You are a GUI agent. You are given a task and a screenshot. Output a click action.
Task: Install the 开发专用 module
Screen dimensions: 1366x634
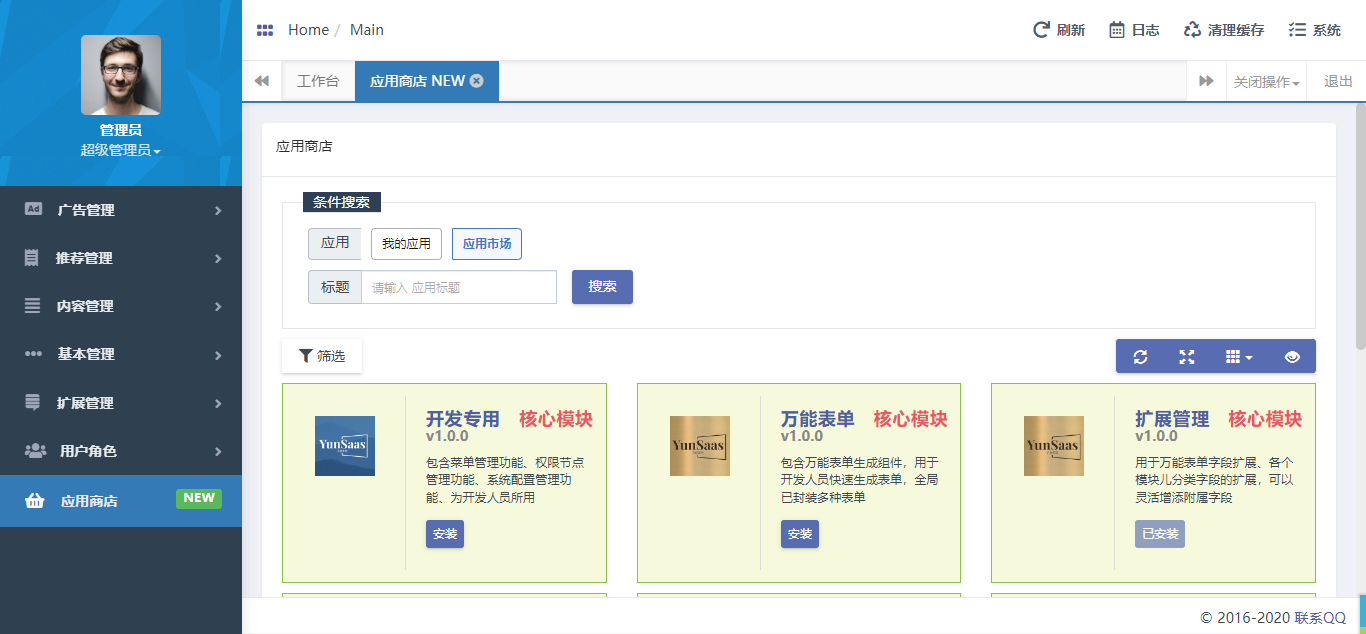[444, 534]
